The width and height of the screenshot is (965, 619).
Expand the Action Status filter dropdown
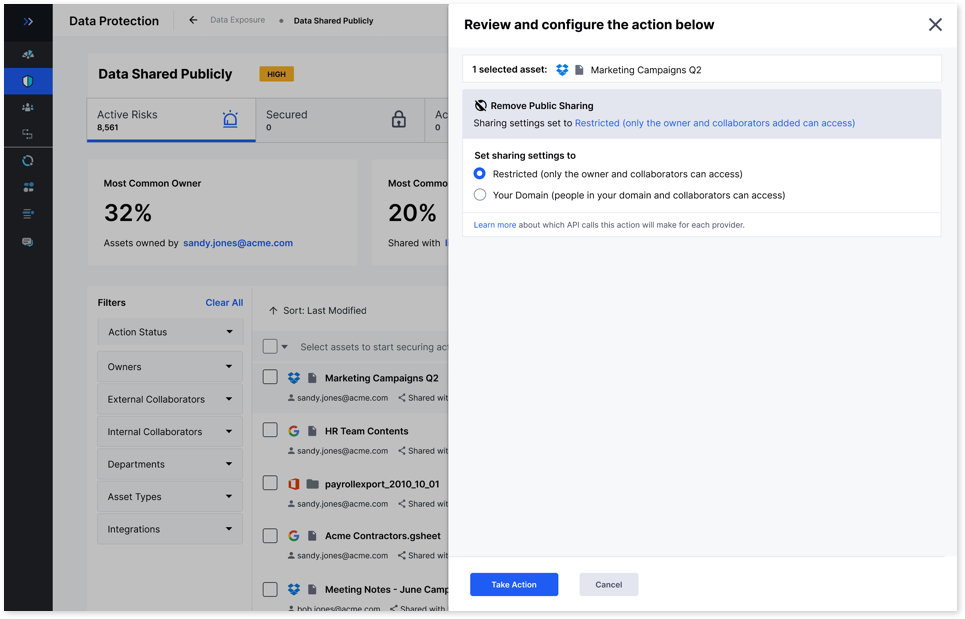point(170,332)
